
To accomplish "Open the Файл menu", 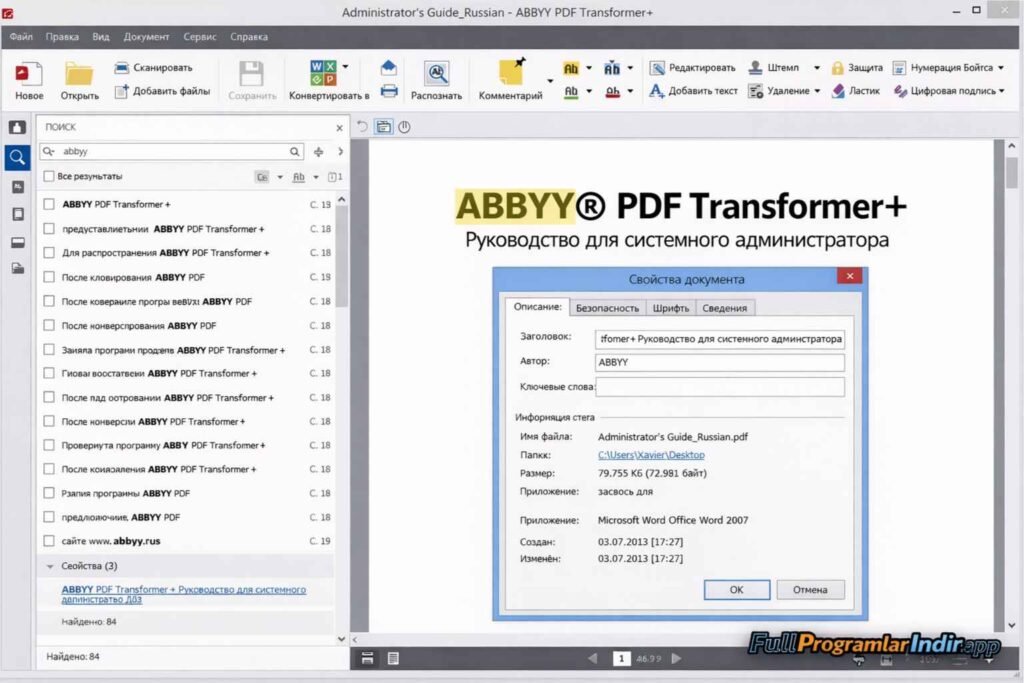I will point(21,36).
